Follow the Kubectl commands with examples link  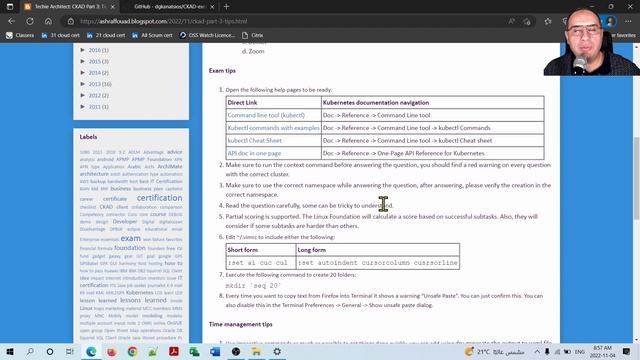click(273, 128)
